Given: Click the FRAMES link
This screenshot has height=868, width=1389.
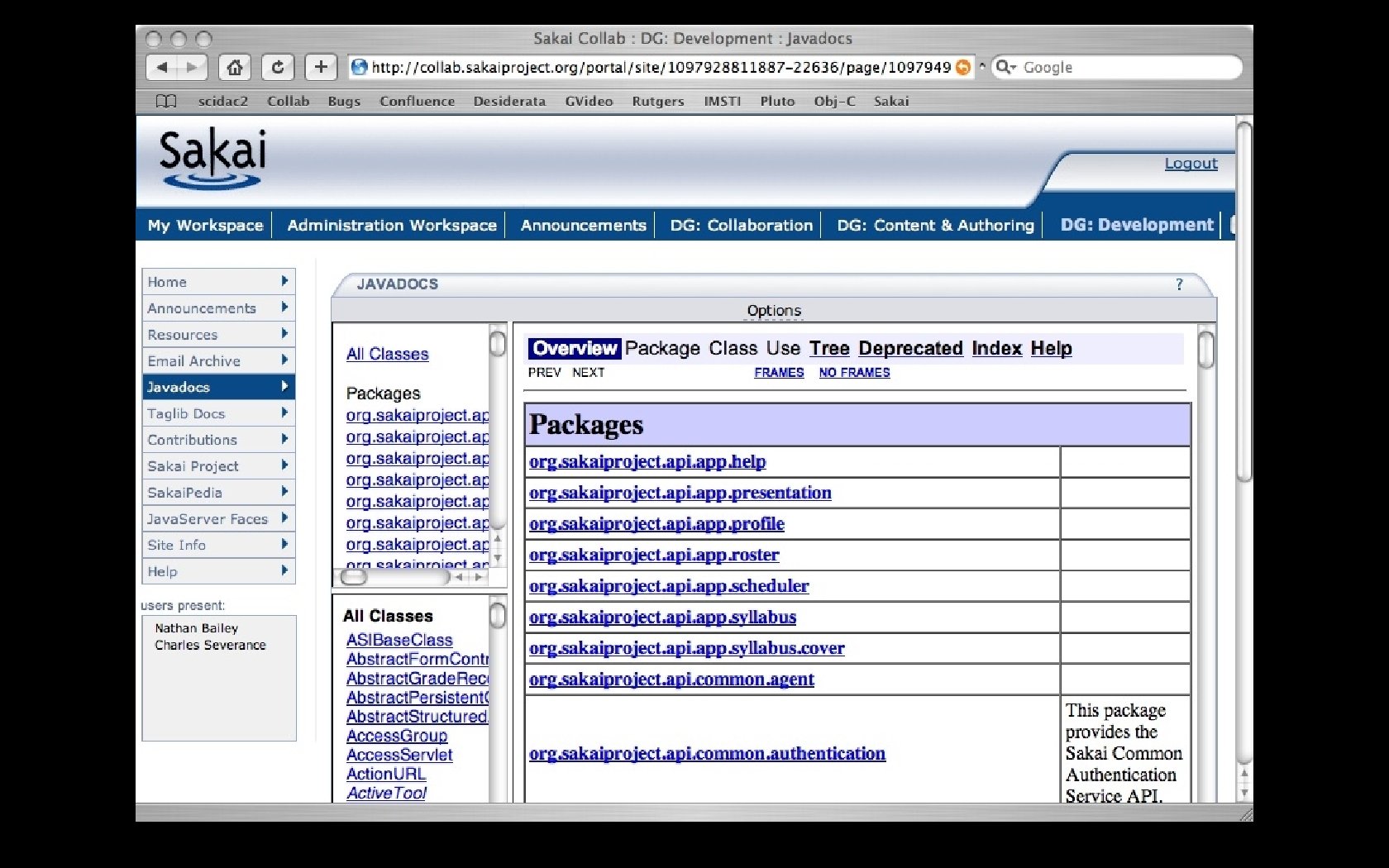Looking at the screenshot, I should click(779, 373).
